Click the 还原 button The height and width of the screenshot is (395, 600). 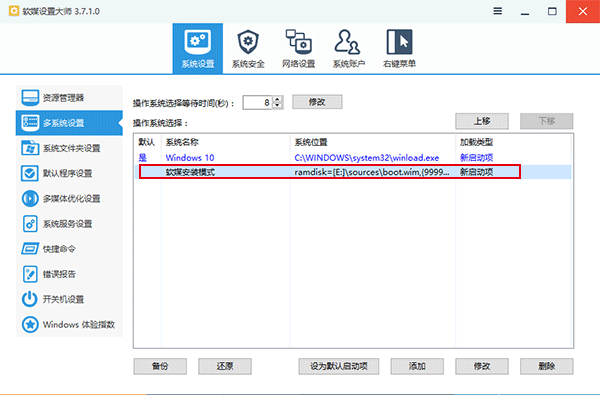point(225,366)
